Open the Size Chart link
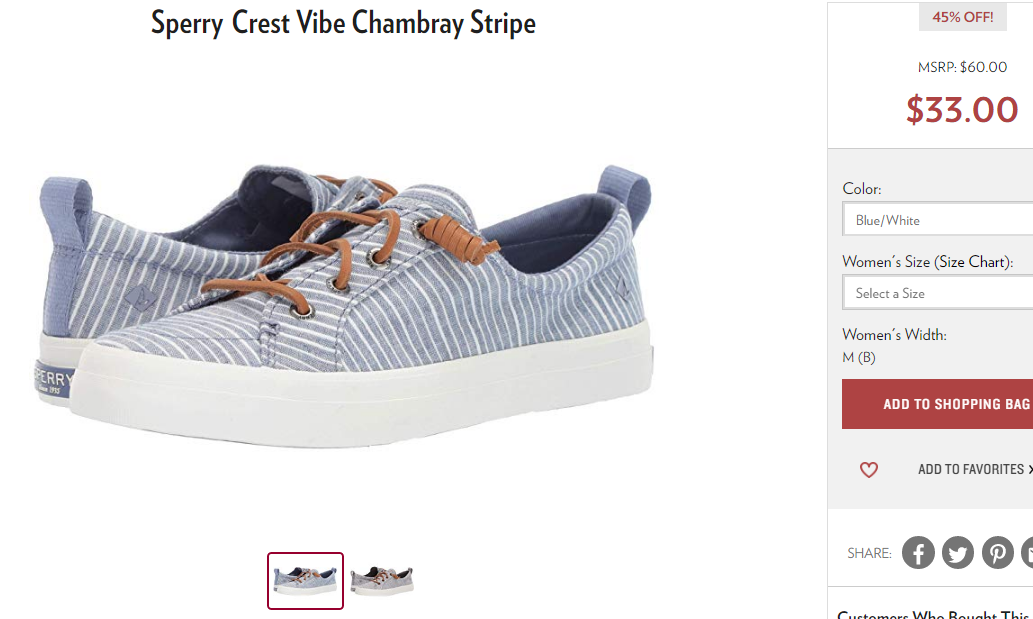 [x=974, y=261]
